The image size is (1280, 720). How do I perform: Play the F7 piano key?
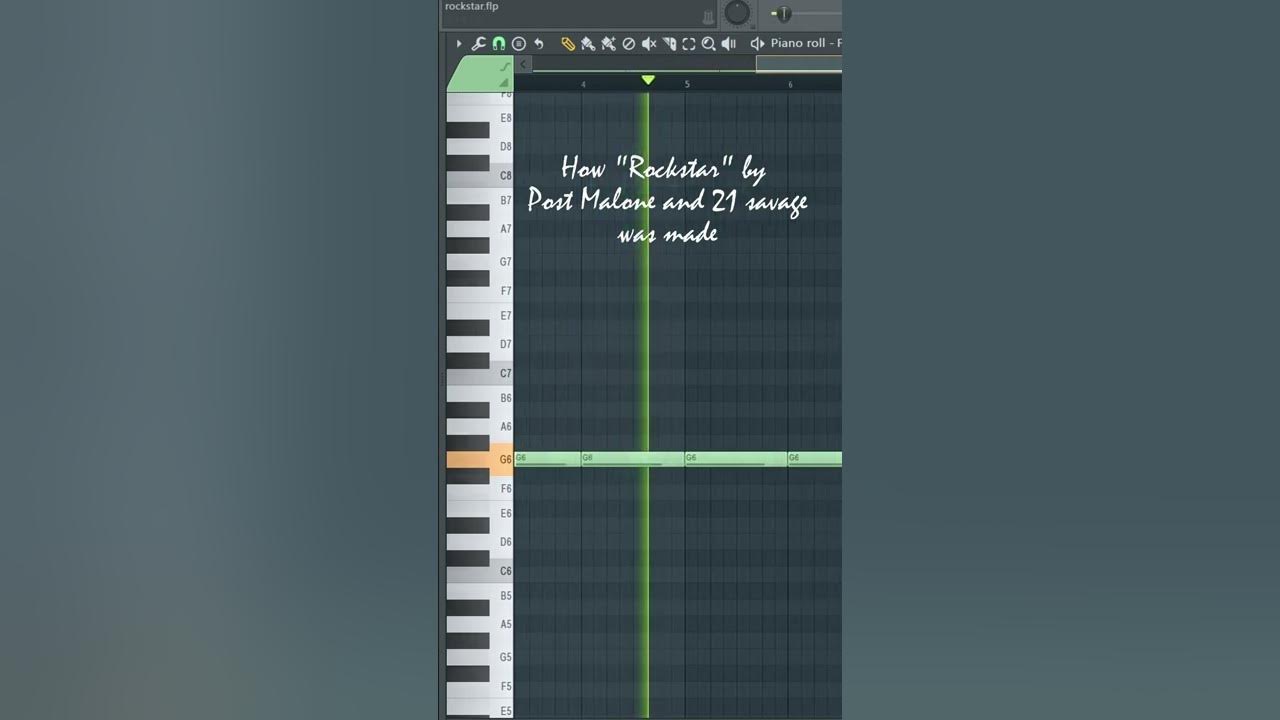pyautogui.click(x=479, y=292)
